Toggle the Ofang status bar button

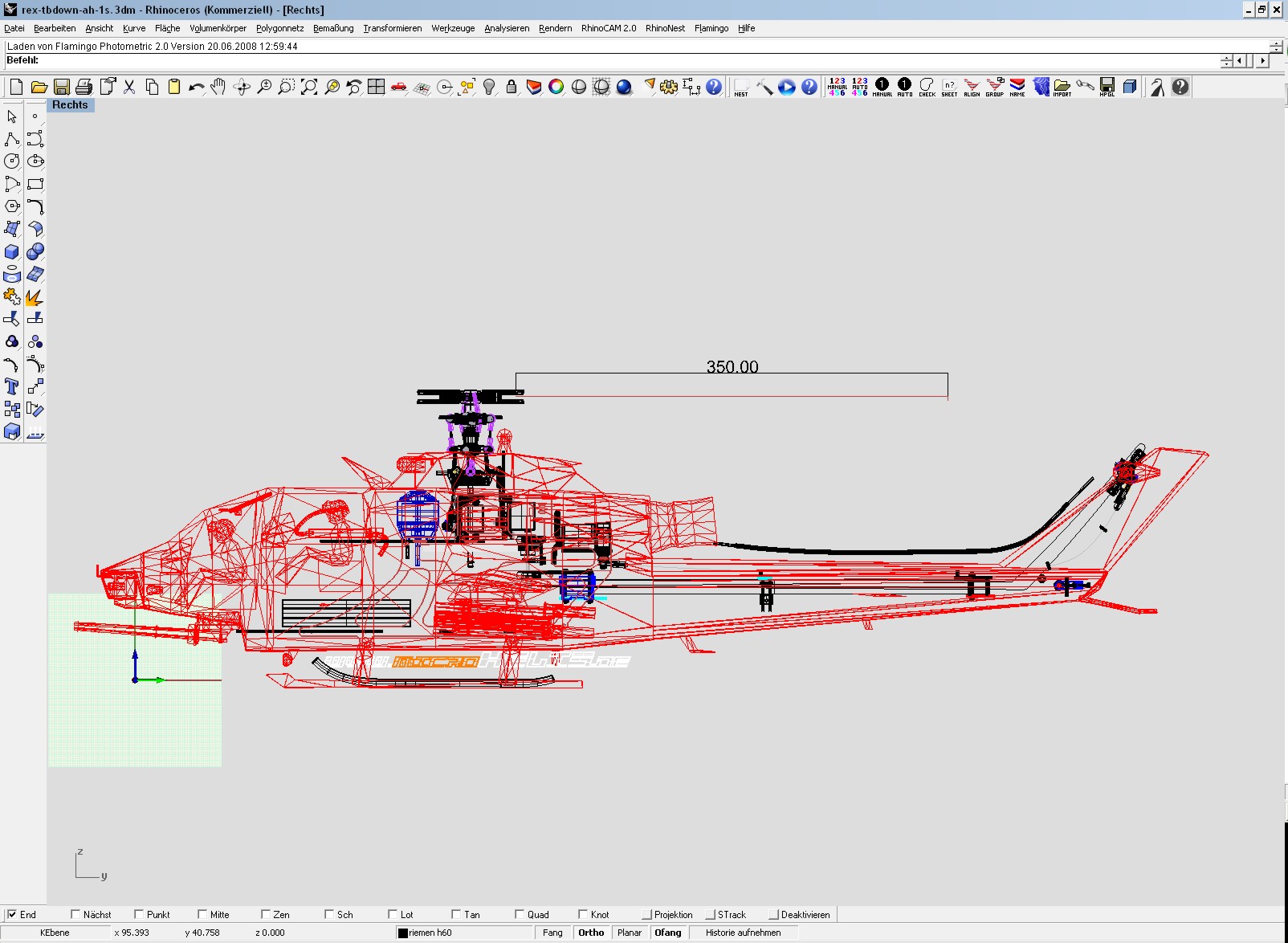[668, 933]
